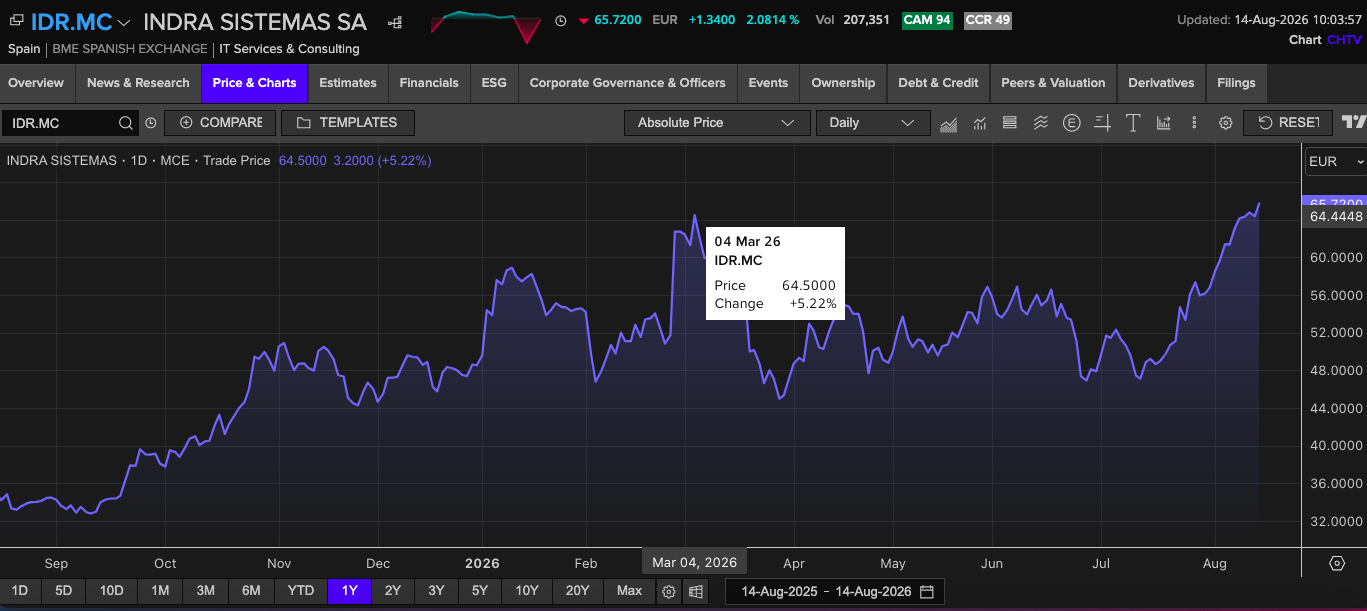Click the export chart icon
This screenshot has width=1367, height=611.
[x=1164, y=123]
